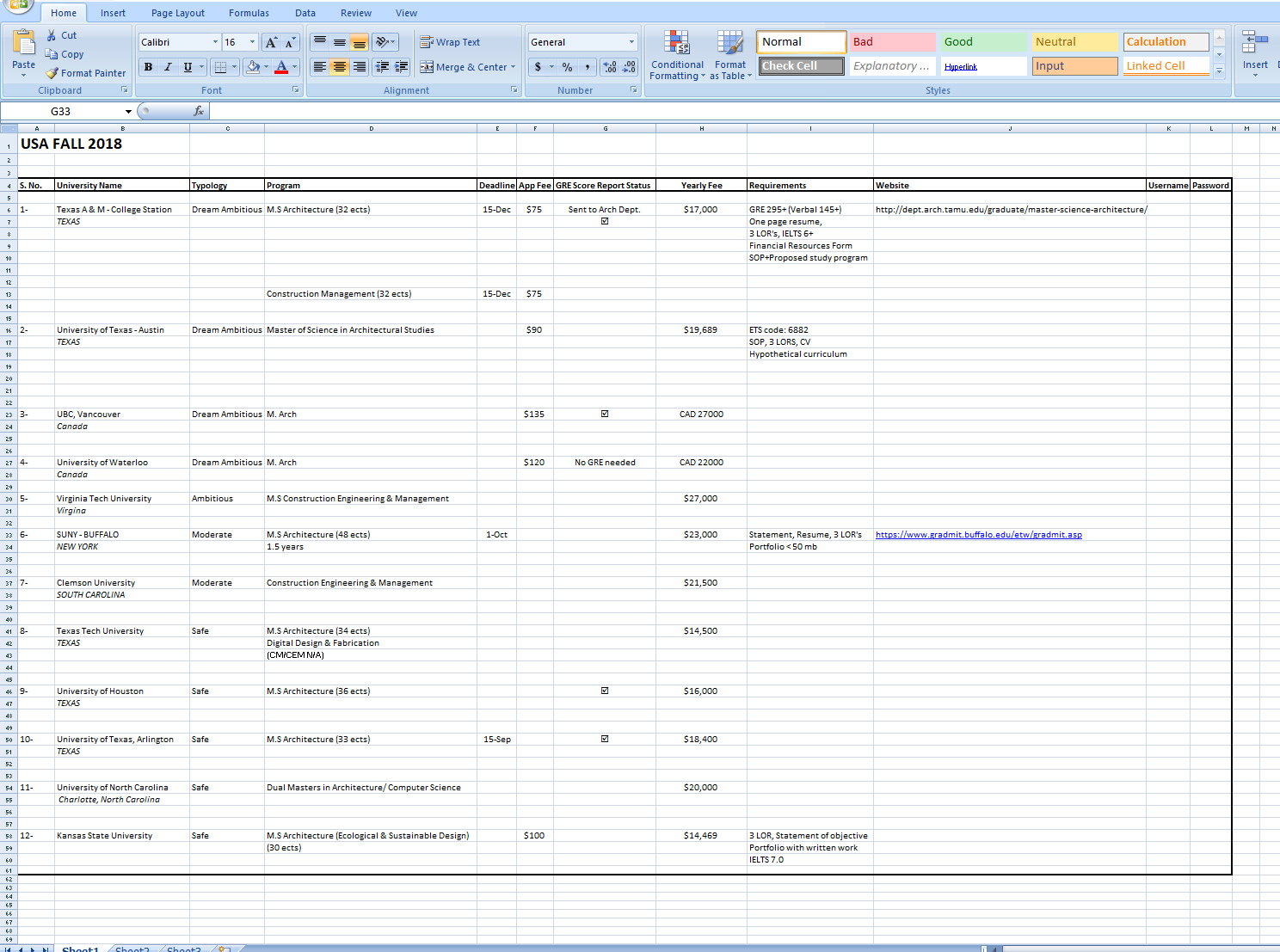Set Middle Align for cell contents
The width and height of the screenshot is (1280, 952).
340,42
